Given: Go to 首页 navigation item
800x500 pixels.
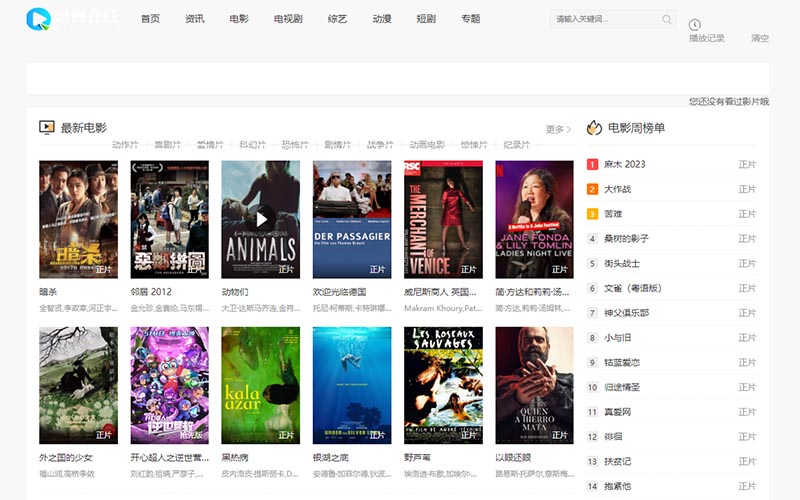Looking at the screenshot, I should pyautogui.click(x=151, y=19).
